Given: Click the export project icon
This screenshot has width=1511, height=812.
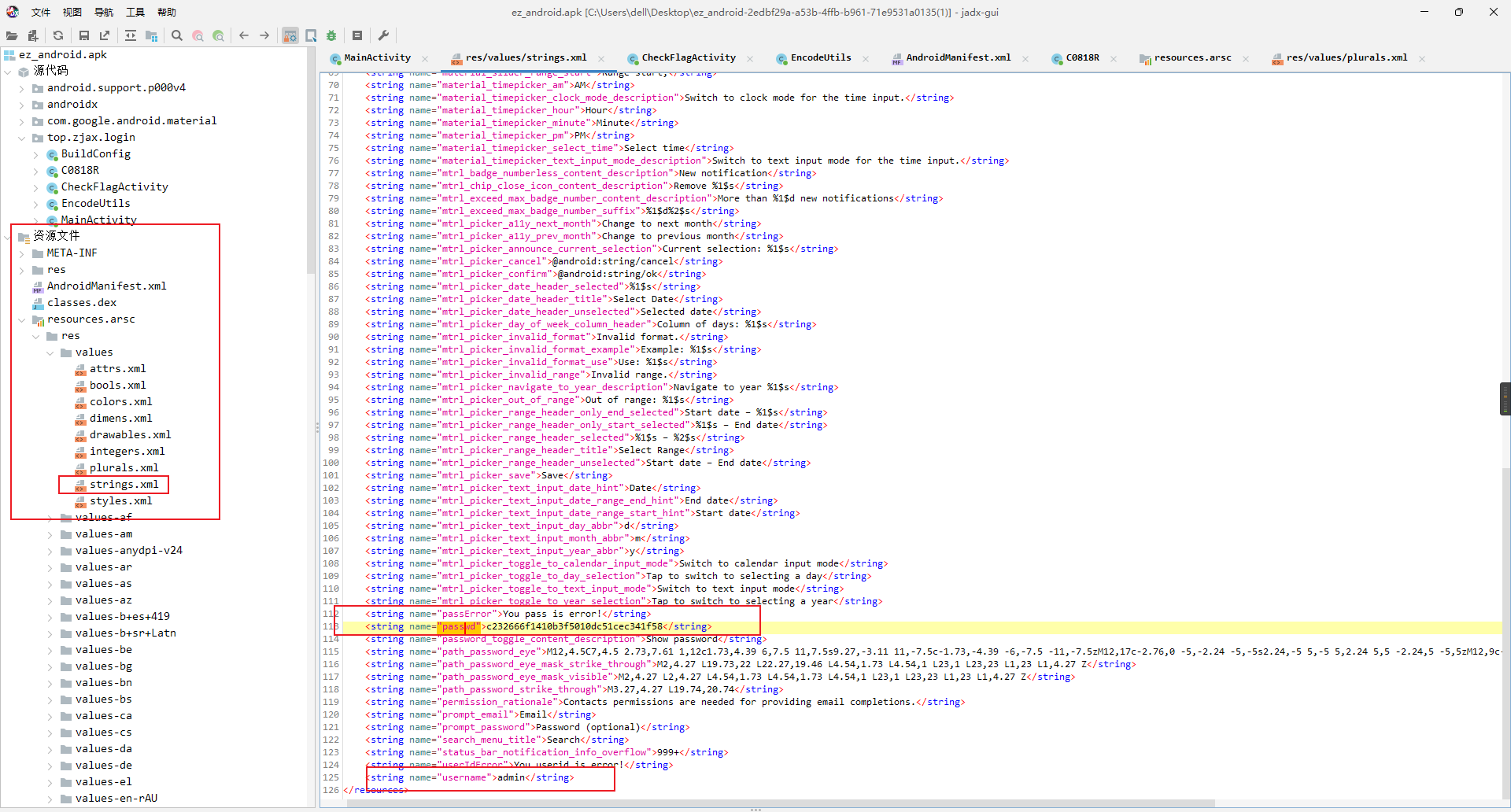Looking at the screenshot, I should (105, 35).
